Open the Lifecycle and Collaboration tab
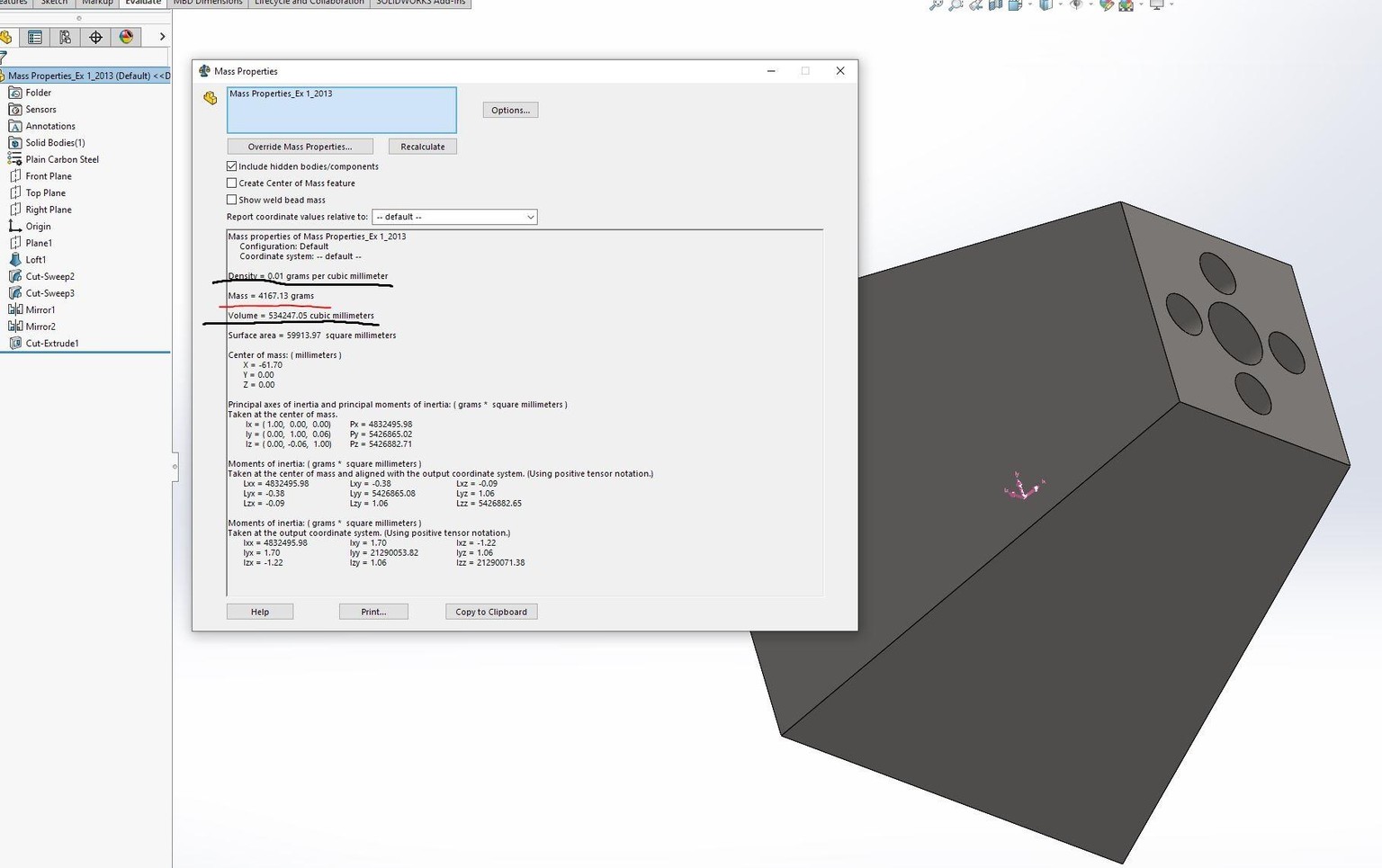This screenshot has height=868, width=1382. [309, 4]
